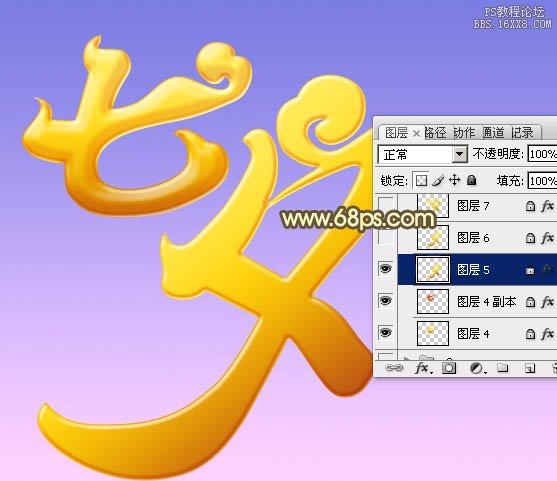This screenshot has width=557, height=481.
Task: Open the 动作 (Actions) tab
Action: click(x=464, y=133)
